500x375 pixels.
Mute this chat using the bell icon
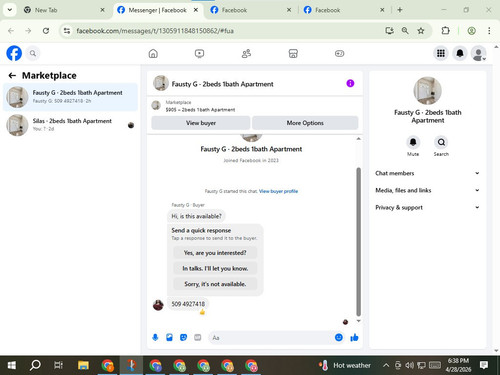tap(413, 142)
